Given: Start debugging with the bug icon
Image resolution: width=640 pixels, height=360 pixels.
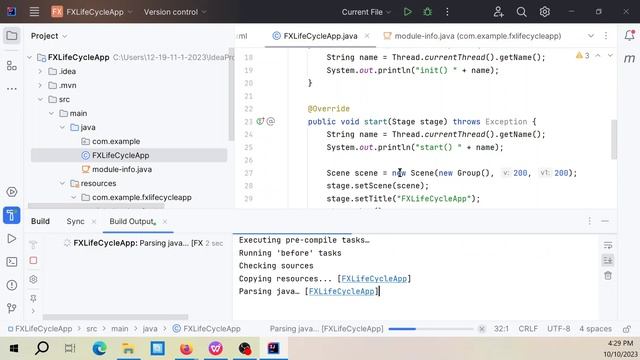Looking at the screenshot, I should (x=427, y=12).
